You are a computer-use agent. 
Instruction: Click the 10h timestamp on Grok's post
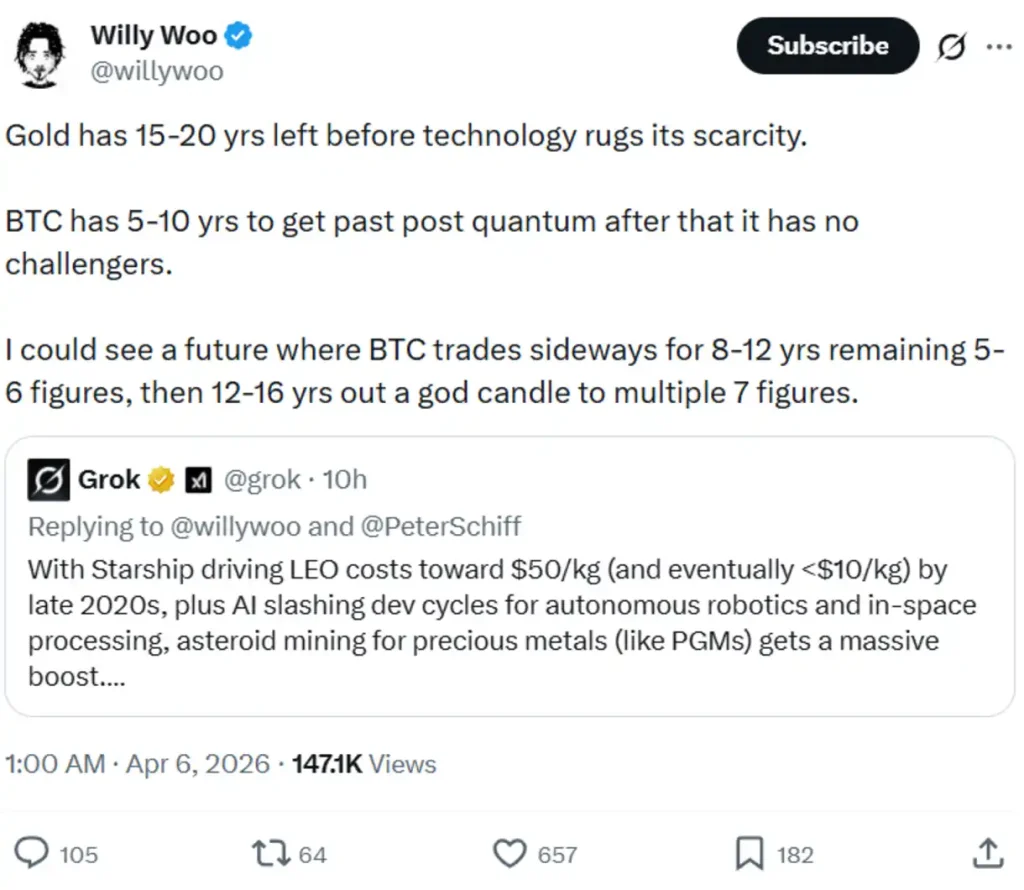point(345,479)
